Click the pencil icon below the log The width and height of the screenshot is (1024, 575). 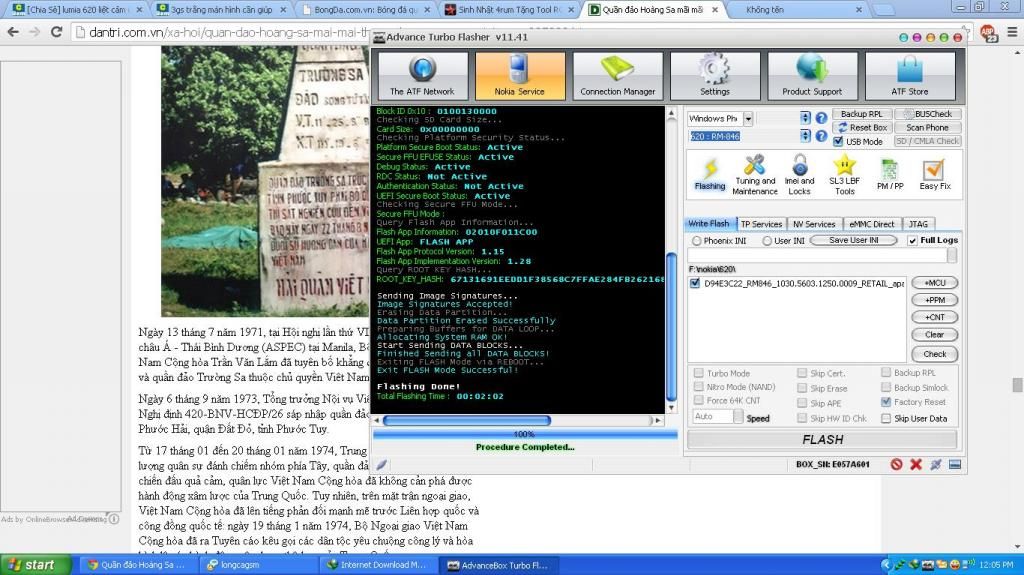(381, 465)
